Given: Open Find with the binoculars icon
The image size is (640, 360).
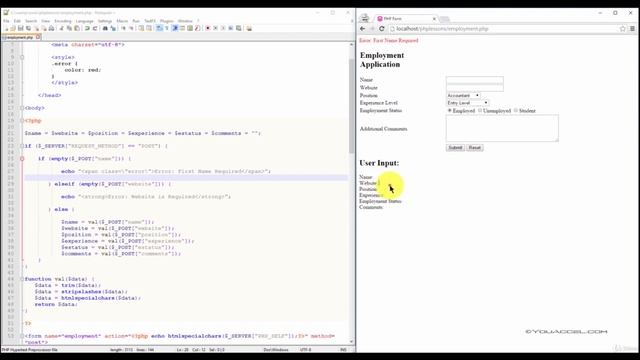Looking at the screenshot, I should (x=105, y=28).
